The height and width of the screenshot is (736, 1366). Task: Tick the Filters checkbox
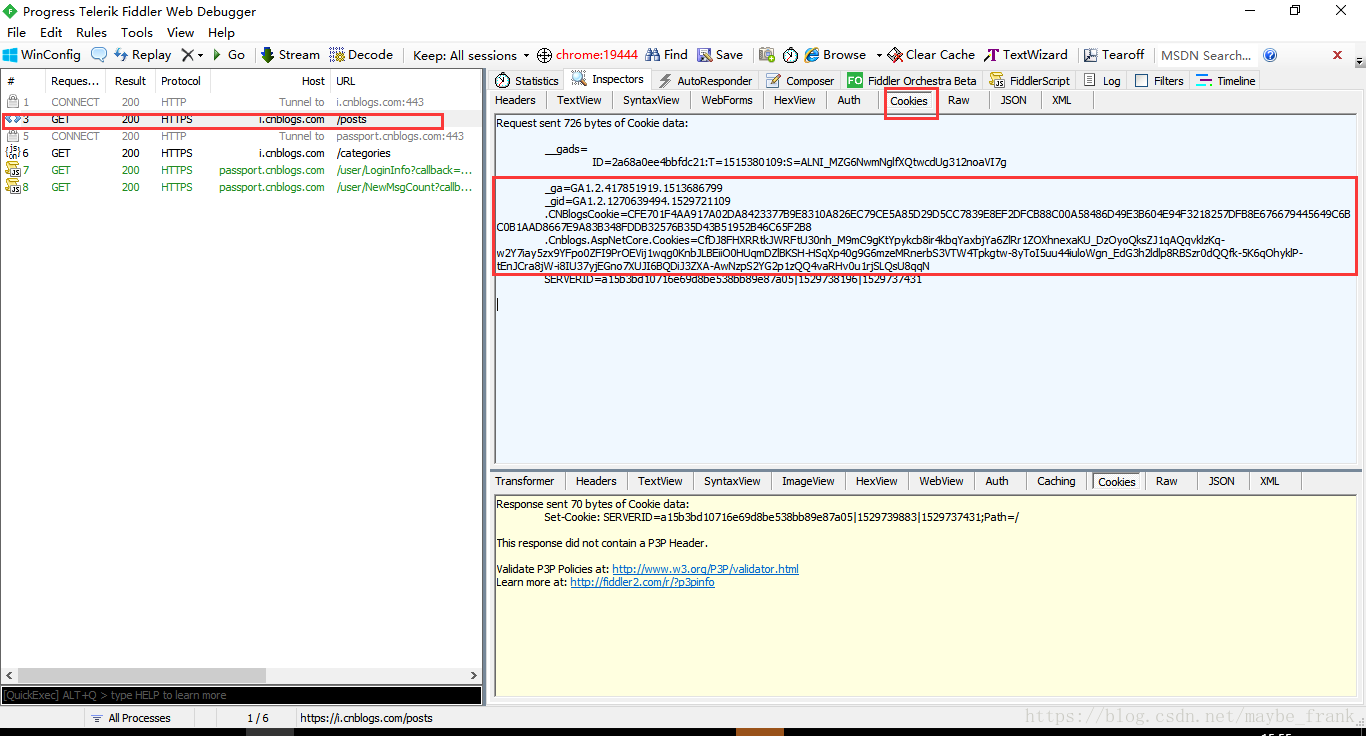[1142, 81]
